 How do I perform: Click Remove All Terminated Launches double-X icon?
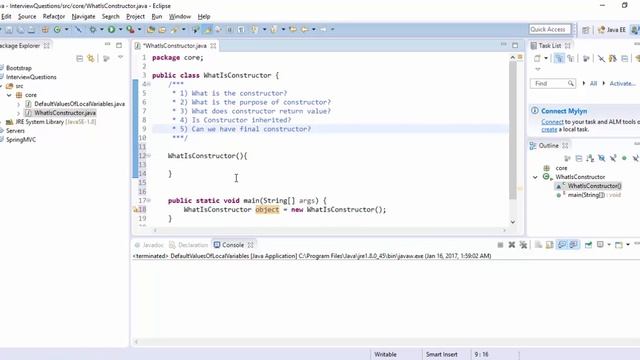point(523,245)
